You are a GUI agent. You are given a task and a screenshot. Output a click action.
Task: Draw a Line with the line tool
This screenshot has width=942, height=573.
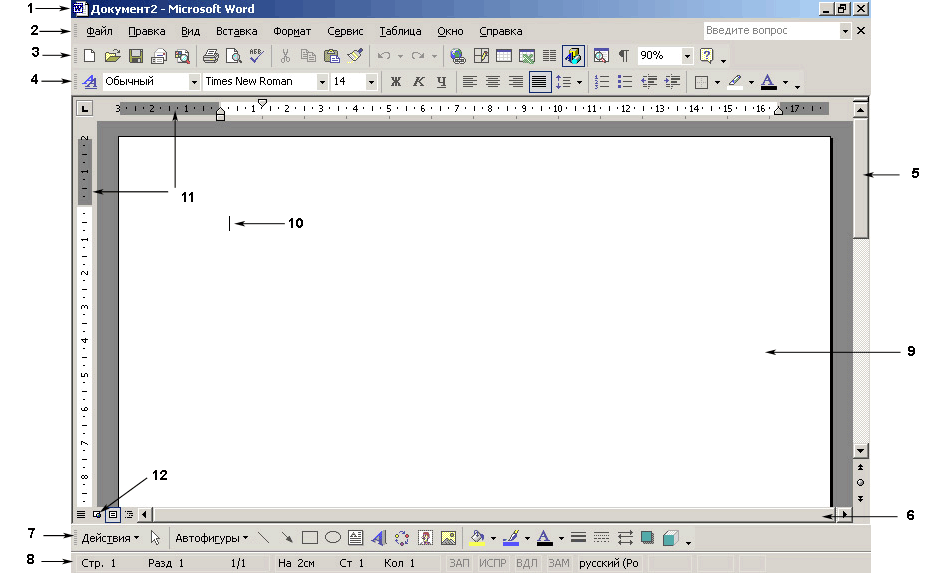click(x=264, y=538)
